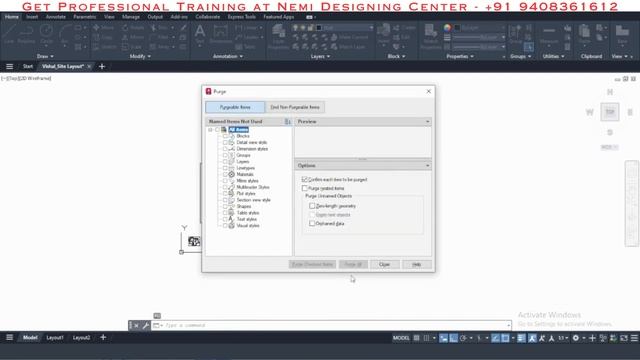This screenshot has width=640, height=360.
Task: Select the Line tool in ribbon
Action: tap(9, 33)
